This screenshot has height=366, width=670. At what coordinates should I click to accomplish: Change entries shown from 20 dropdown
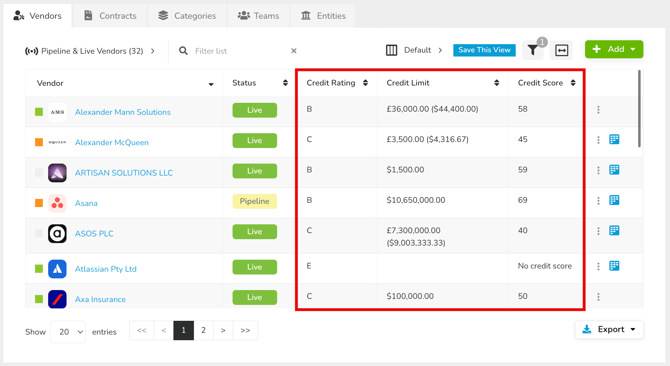click(x=68, y=332)
